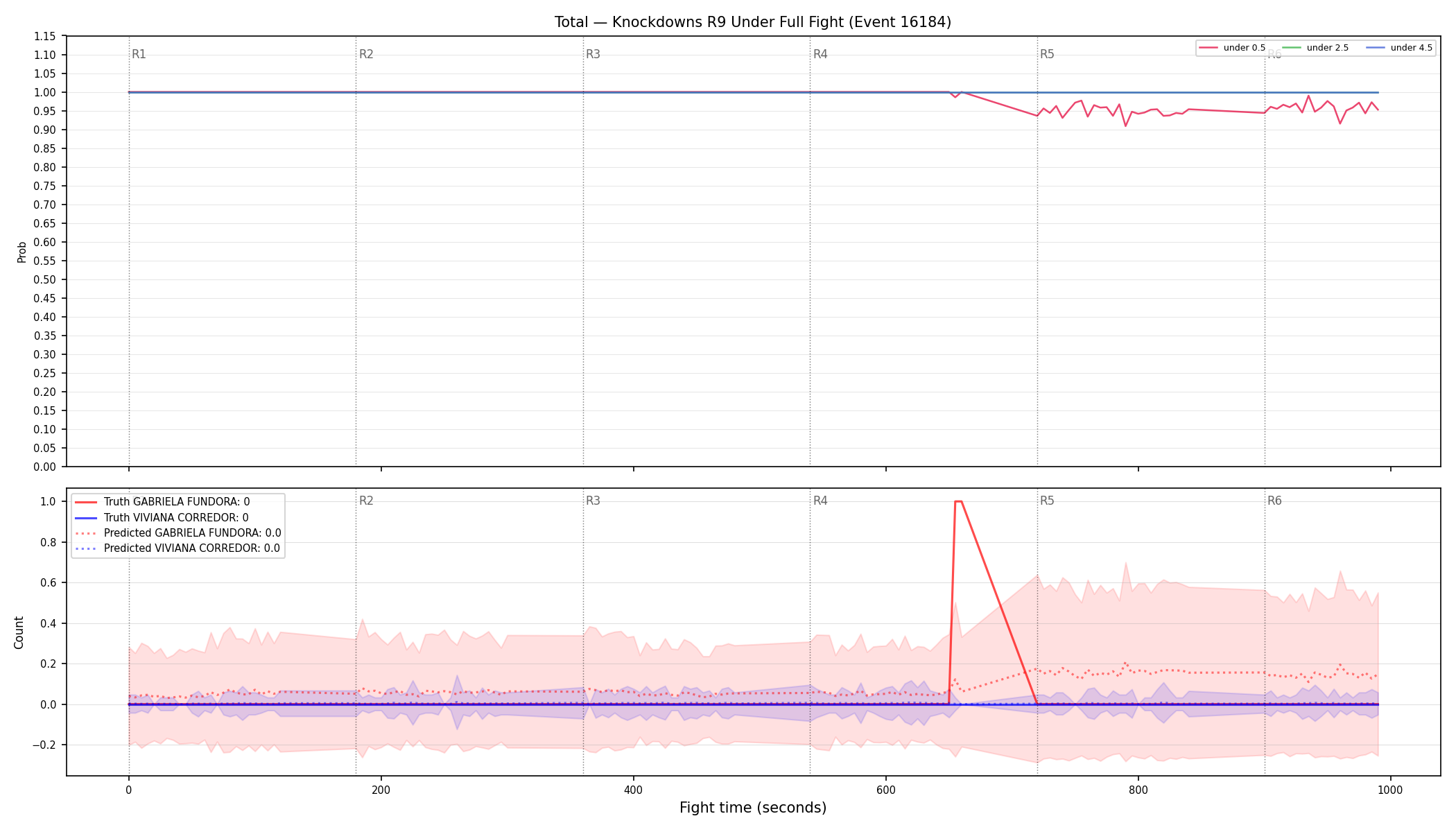Click the "0.50" tick on the Prob axis
The width and height of the screenshot is (1456, 832).
[45, 279]
